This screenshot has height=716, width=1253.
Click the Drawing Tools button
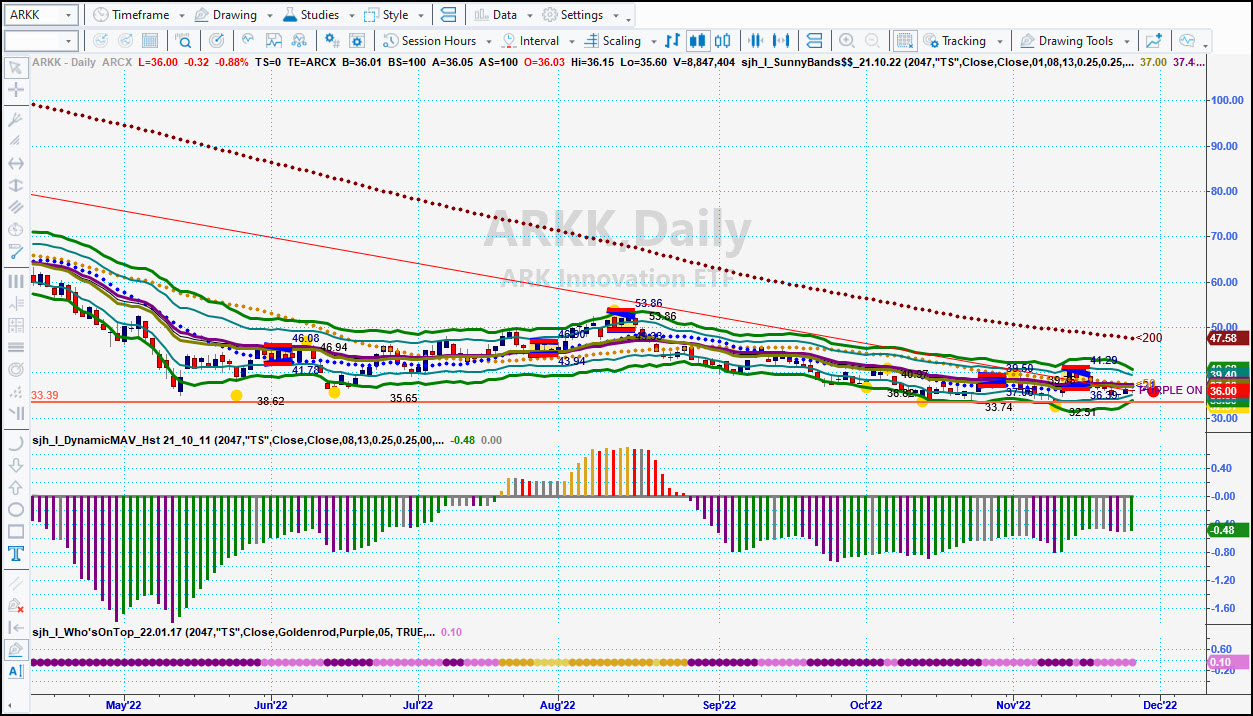1066,41
